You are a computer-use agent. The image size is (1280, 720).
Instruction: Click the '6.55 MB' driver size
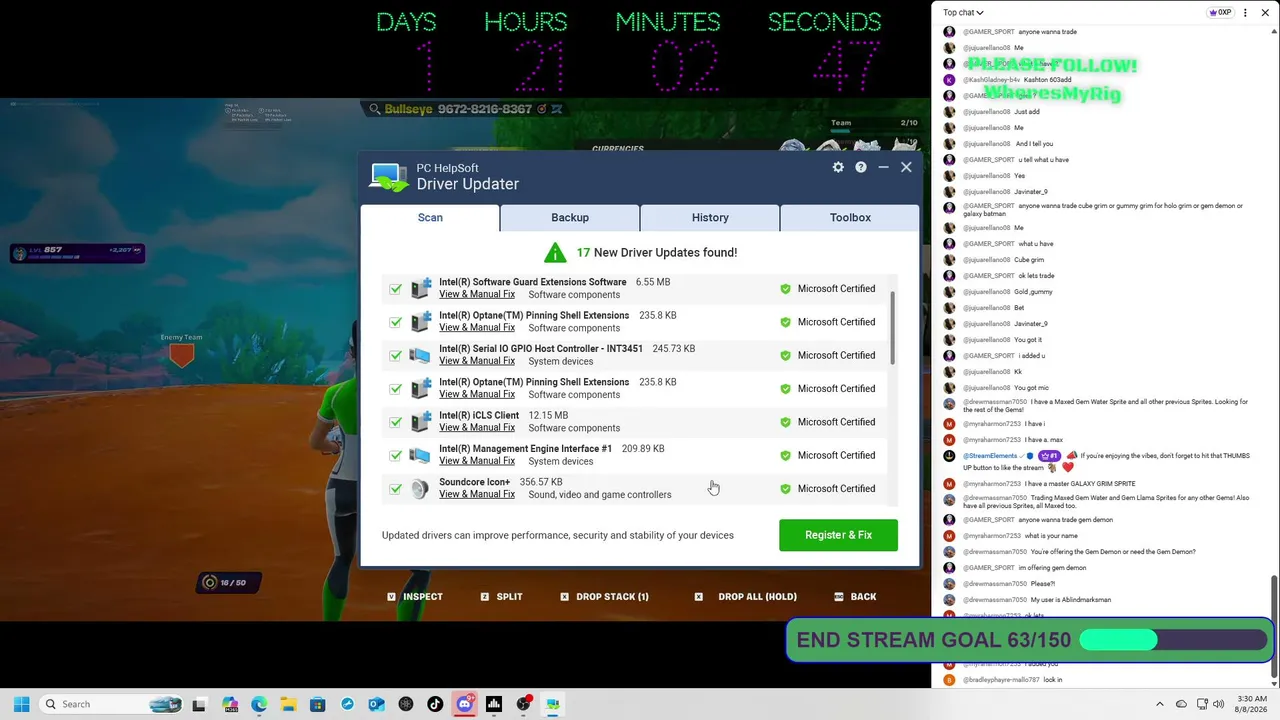pyautogui.click(x=653, y=282)
